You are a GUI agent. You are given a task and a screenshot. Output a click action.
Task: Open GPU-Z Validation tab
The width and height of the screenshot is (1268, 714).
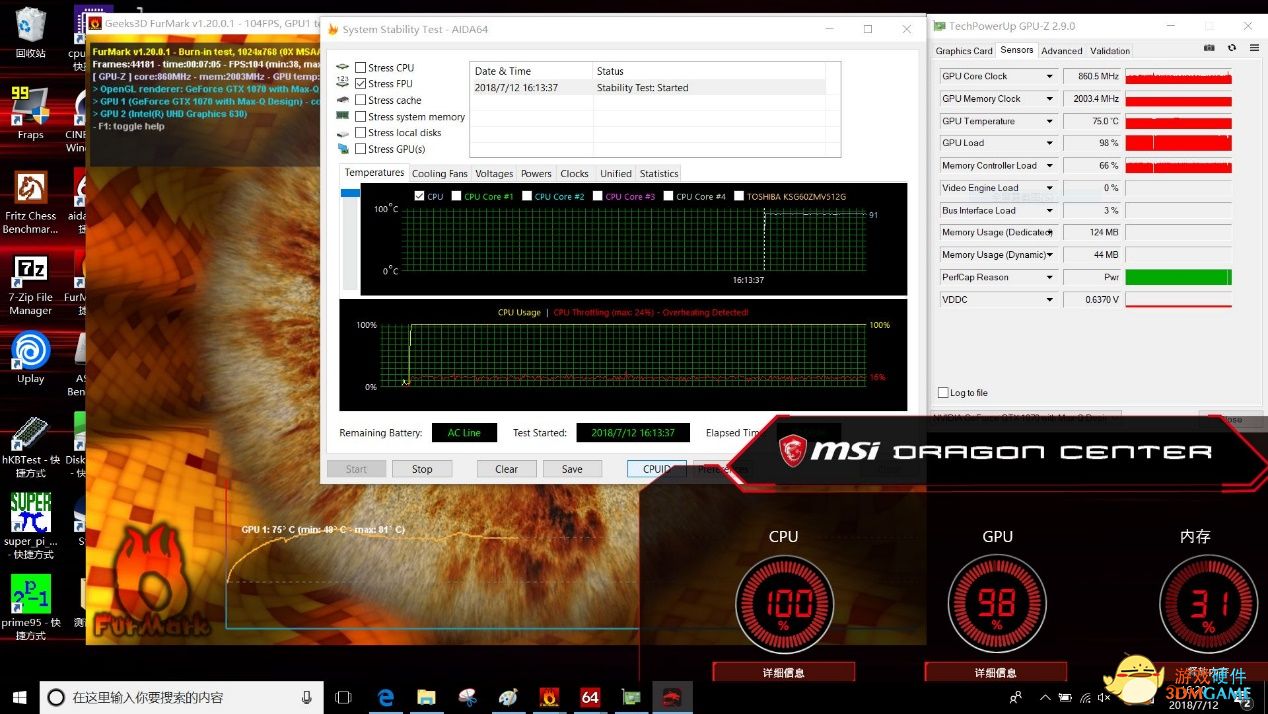(x=1110, y=51)
